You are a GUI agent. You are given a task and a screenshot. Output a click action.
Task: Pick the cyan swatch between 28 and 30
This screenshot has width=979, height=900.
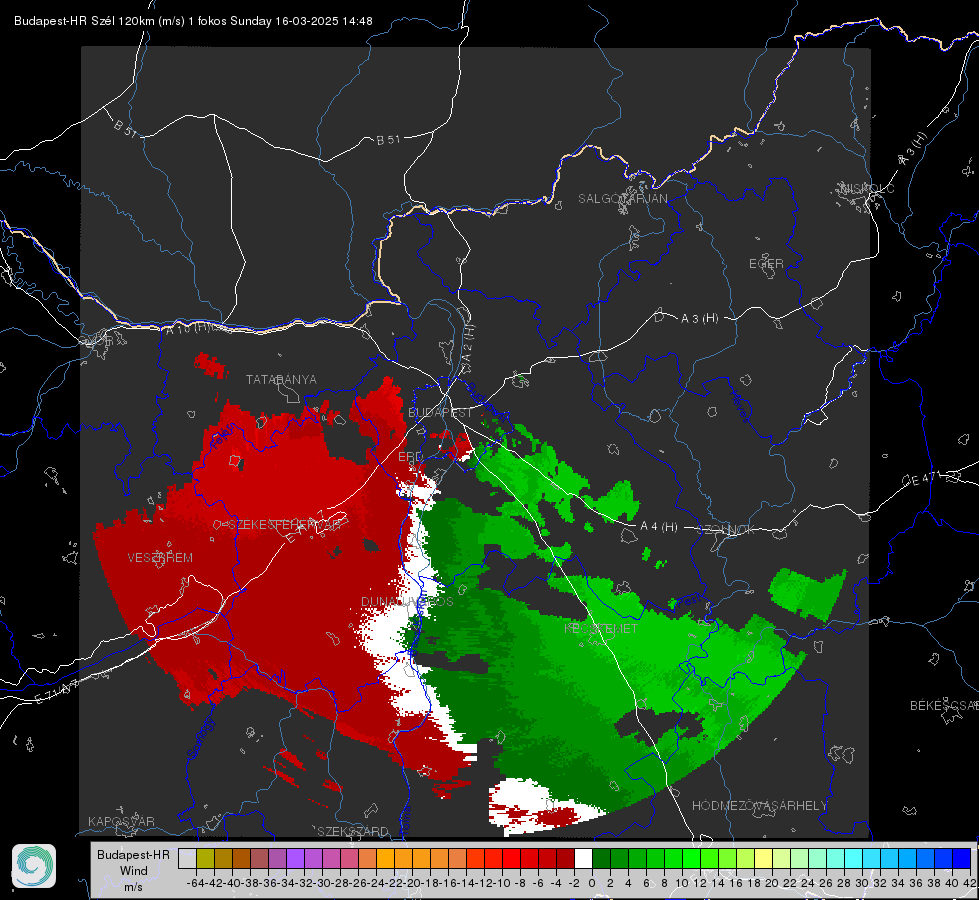(x=853, y=858)
